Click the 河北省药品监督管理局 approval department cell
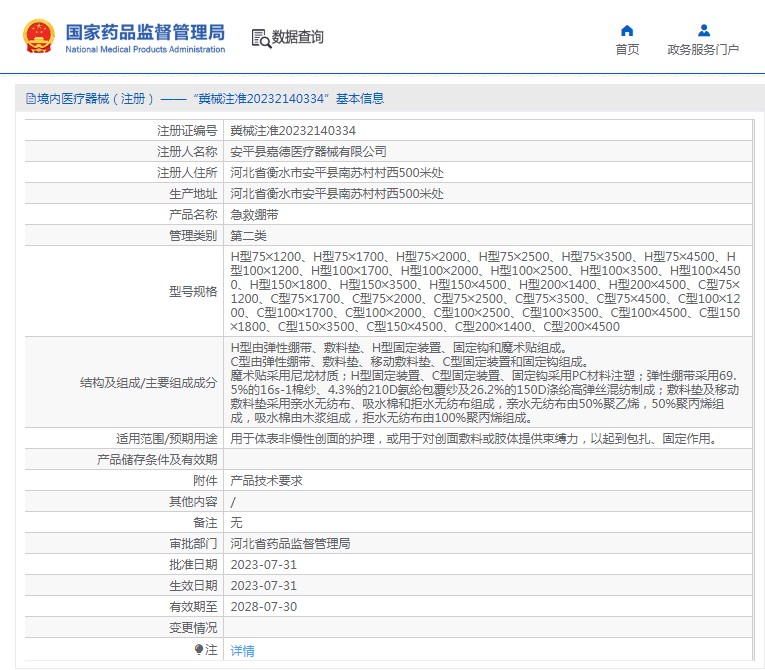This screenshot has height=670, width=765. pos(290,544)
